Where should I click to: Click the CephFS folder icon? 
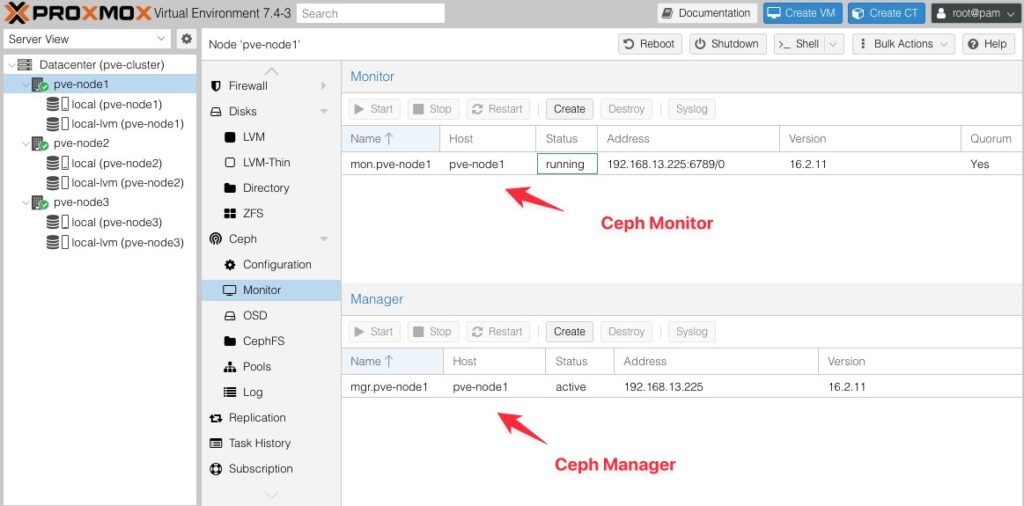(x=229, y=341)
